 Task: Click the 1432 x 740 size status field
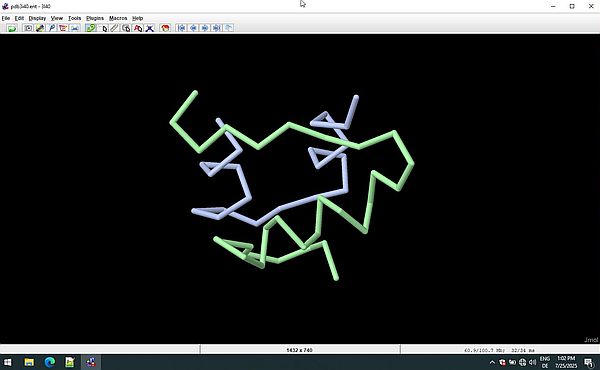click(x=300, y=350)
